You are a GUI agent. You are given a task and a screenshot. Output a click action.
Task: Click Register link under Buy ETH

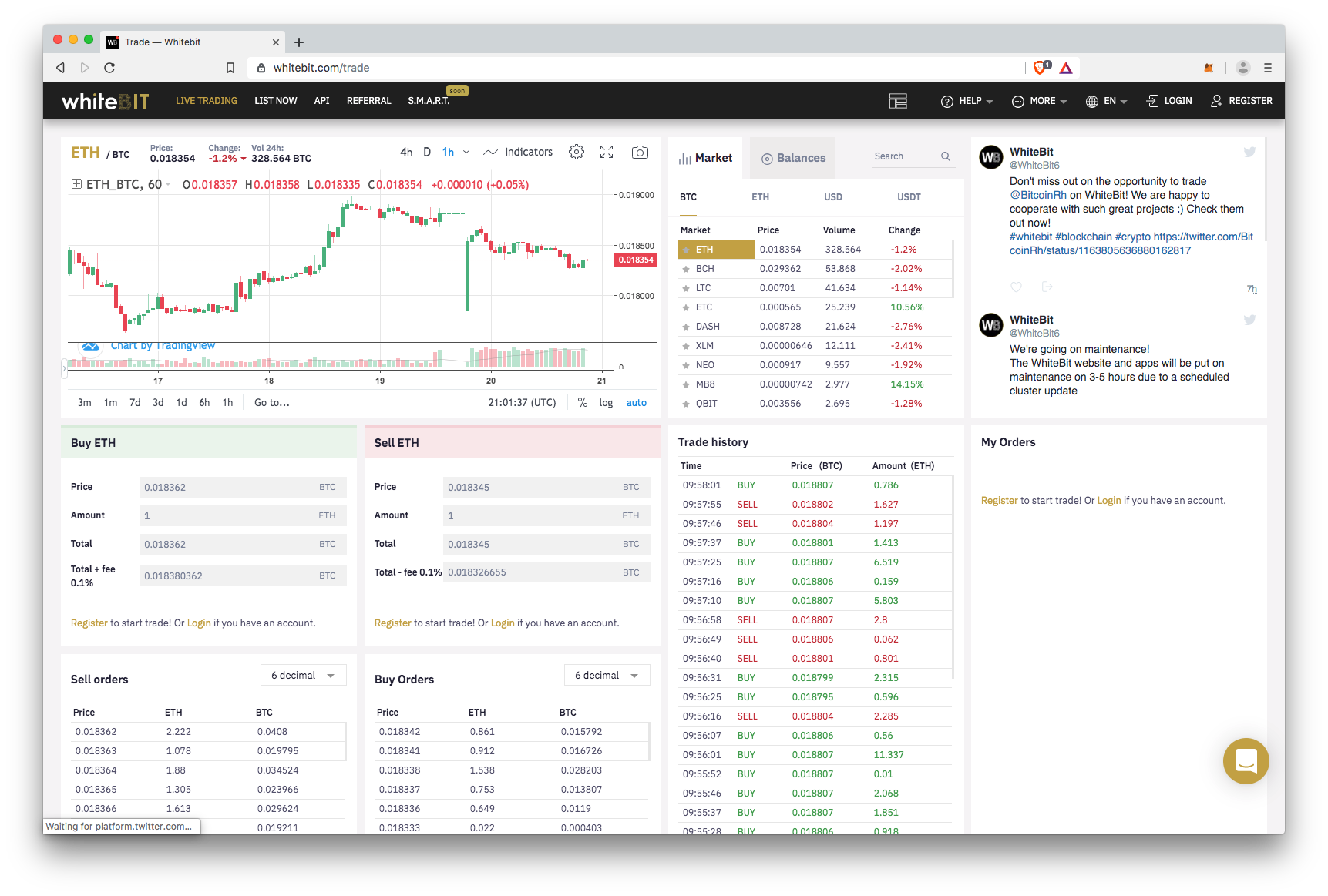[x=89, y=623]
